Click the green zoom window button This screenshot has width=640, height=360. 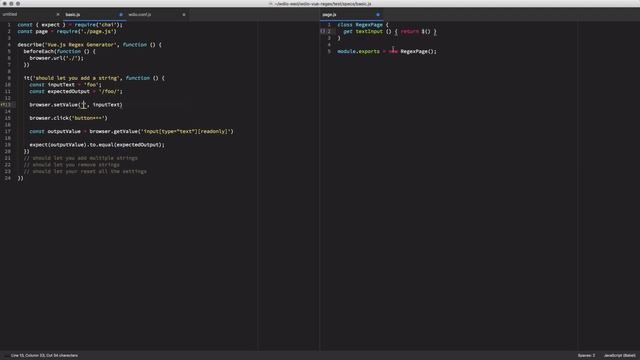pos(18,3)
